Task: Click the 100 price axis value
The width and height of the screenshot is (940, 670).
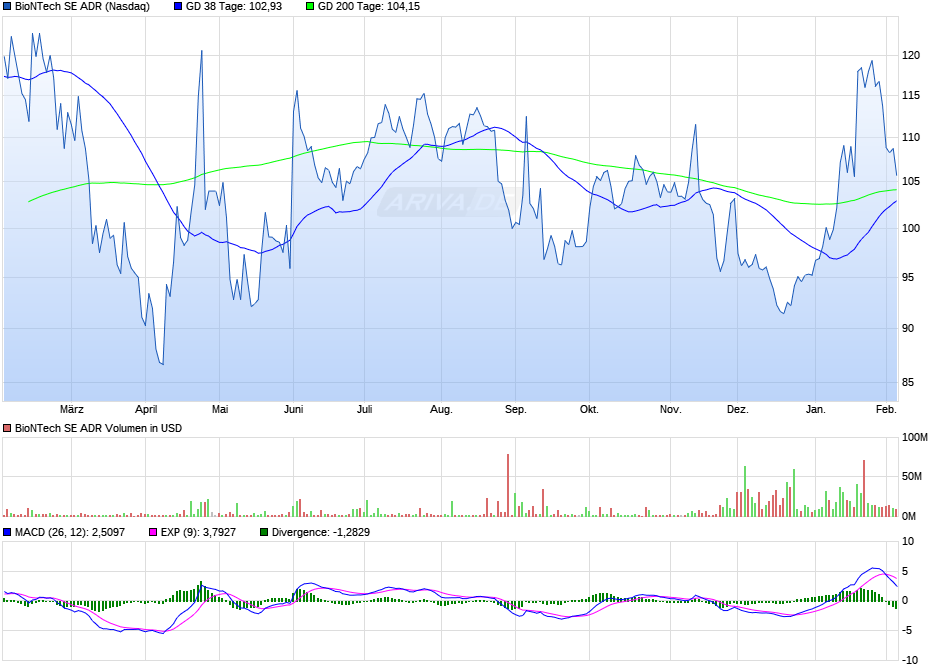Action: point(911,228)
